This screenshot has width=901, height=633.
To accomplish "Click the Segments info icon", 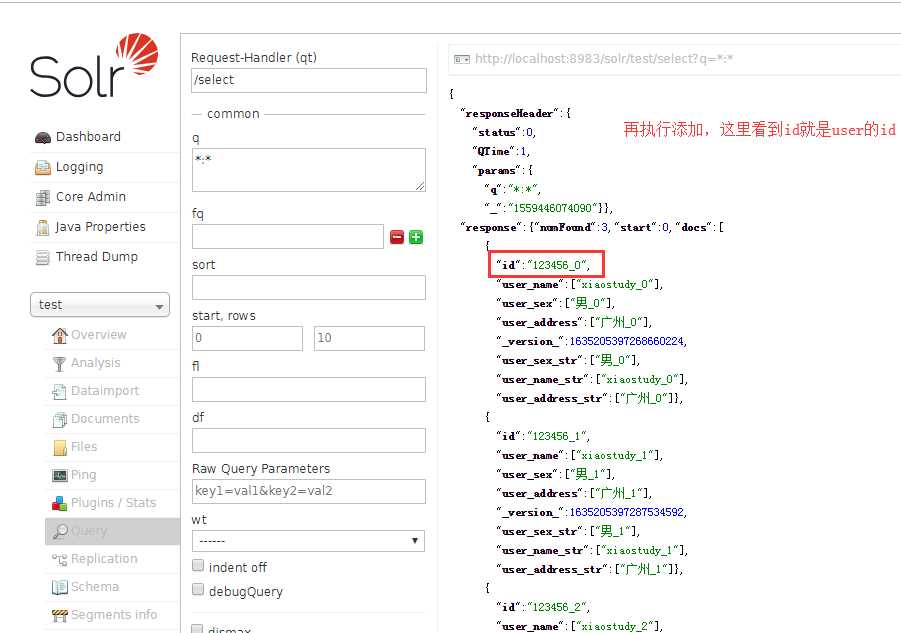I will (60, 615).
